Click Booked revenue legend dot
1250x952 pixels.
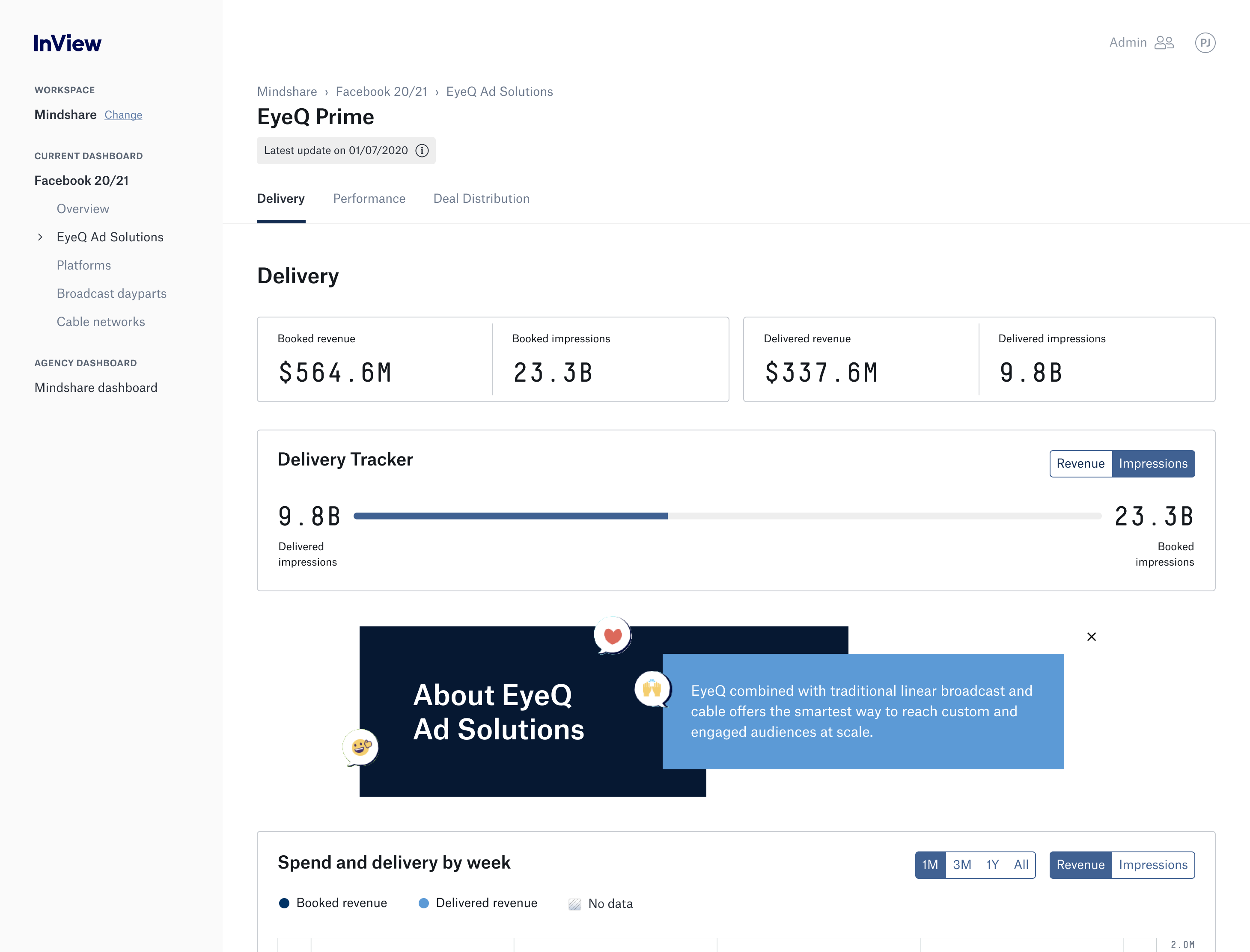pos(284,903)
